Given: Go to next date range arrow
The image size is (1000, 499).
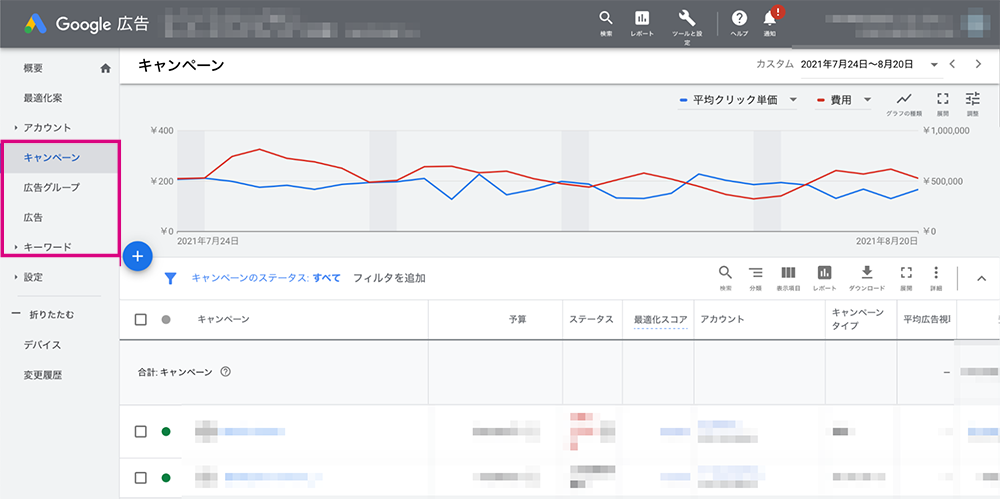Looking at the screenshot, I should (978, 64).
